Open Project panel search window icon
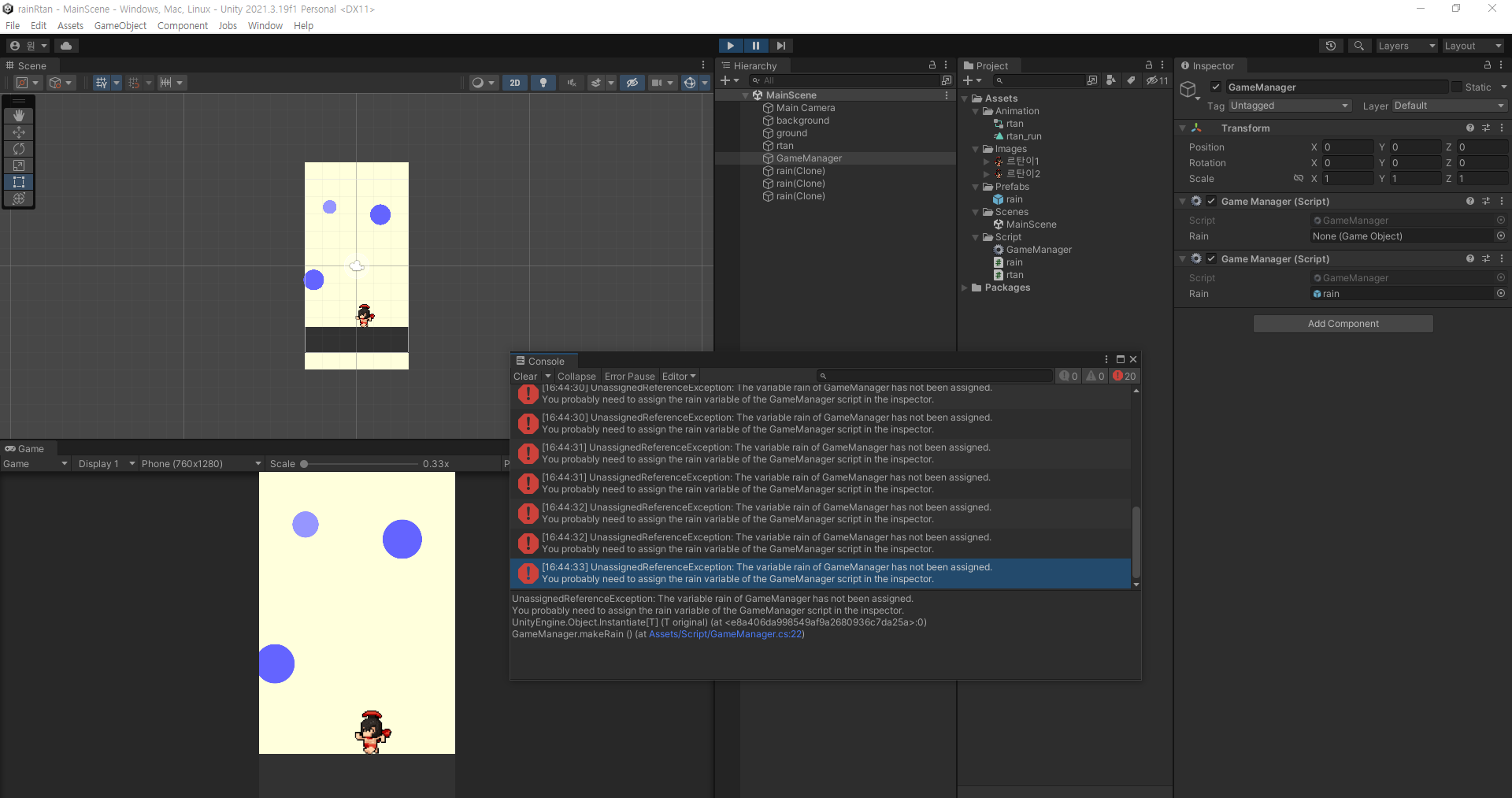1512x798 pixels. (x=1091, y=80)
